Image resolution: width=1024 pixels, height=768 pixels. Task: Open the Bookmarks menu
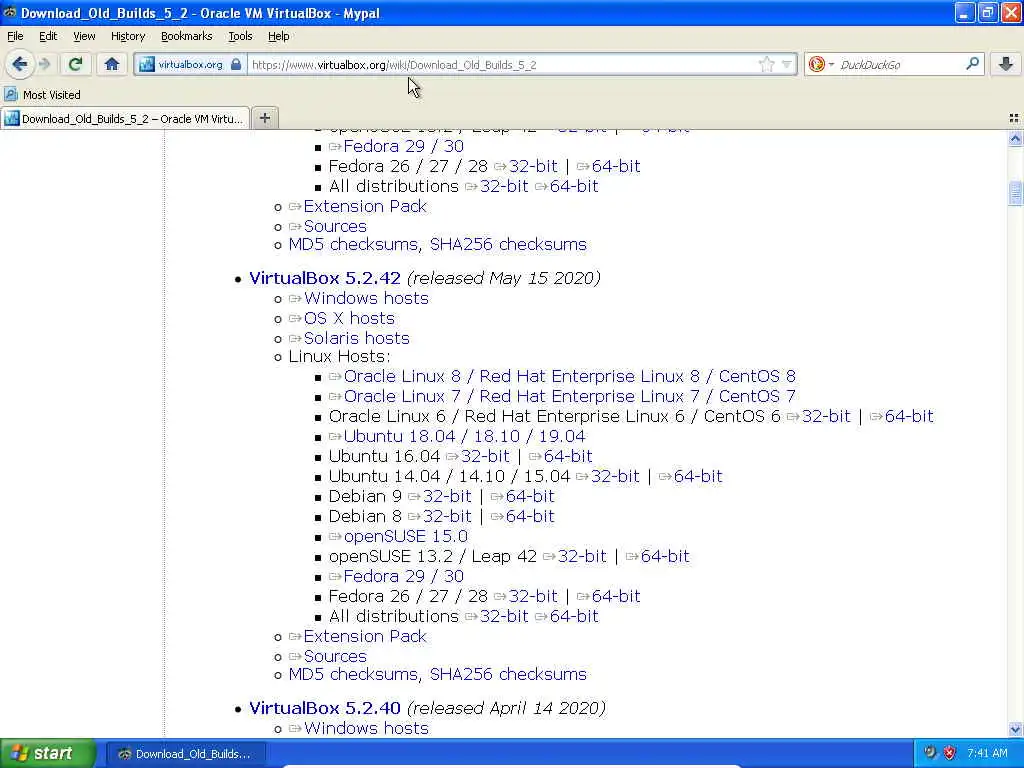[186, 37]
